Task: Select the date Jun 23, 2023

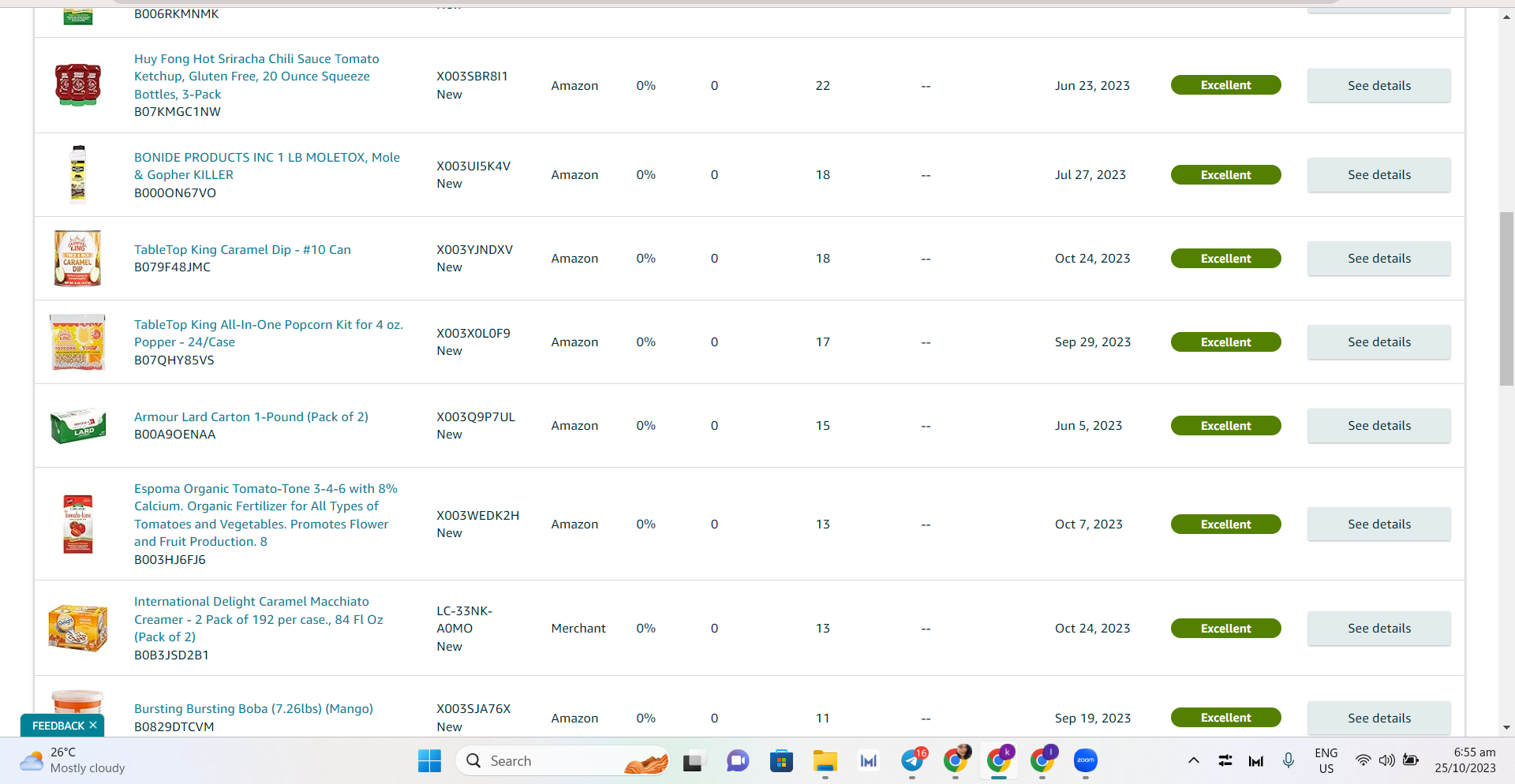Action: coord(1092,85)
